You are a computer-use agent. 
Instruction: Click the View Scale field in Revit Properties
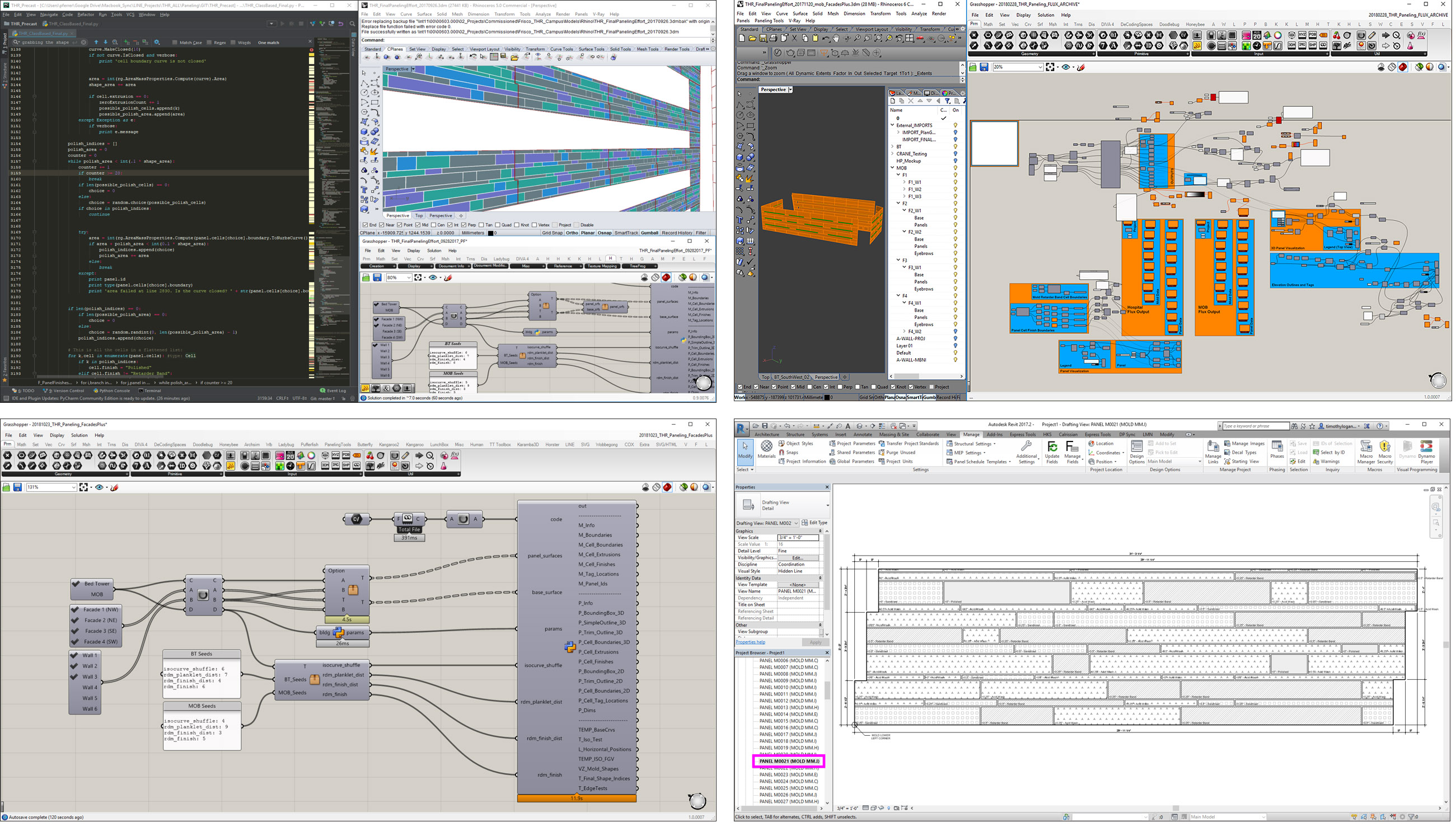(x=798, y=537)
